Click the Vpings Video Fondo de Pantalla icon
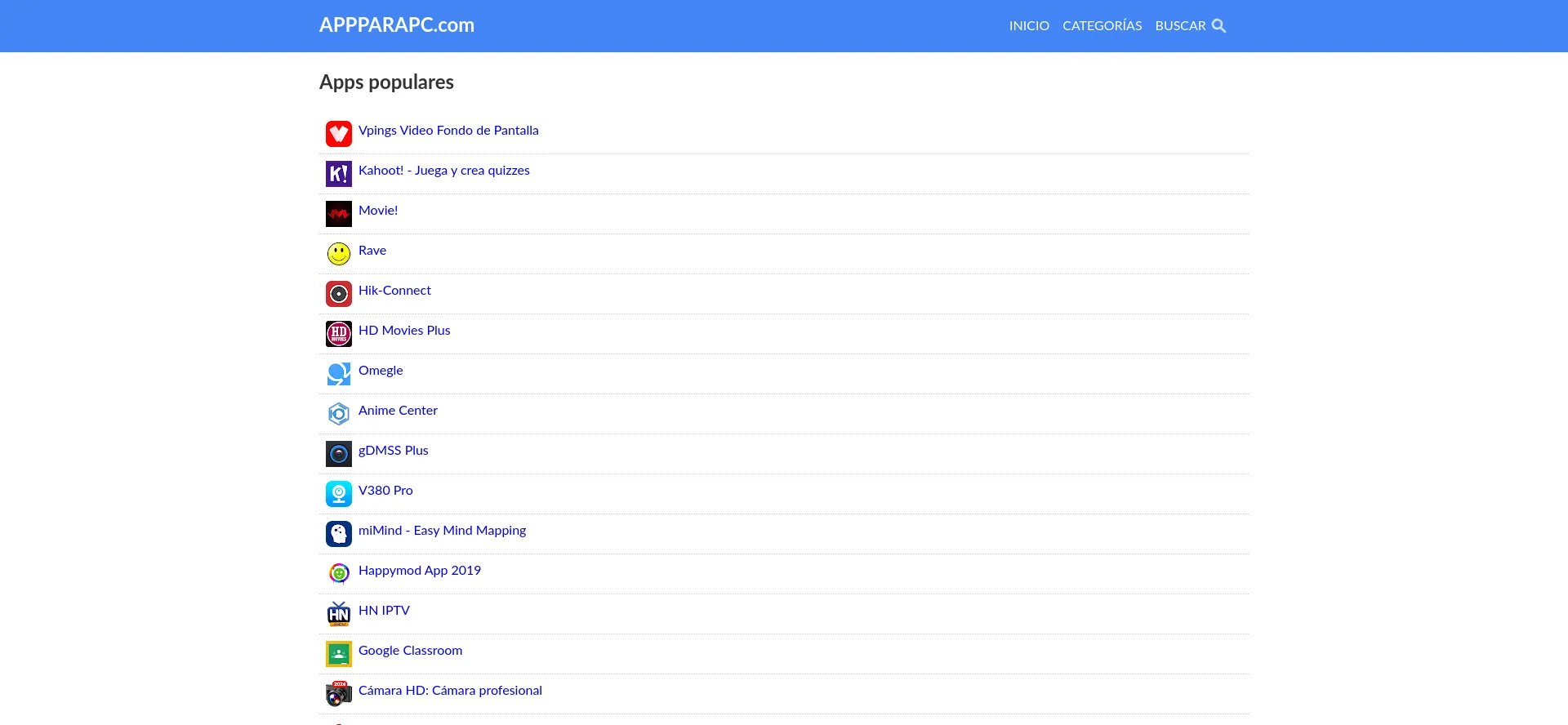The height and width of the screenshot is (725, 1568). (339, 134)
